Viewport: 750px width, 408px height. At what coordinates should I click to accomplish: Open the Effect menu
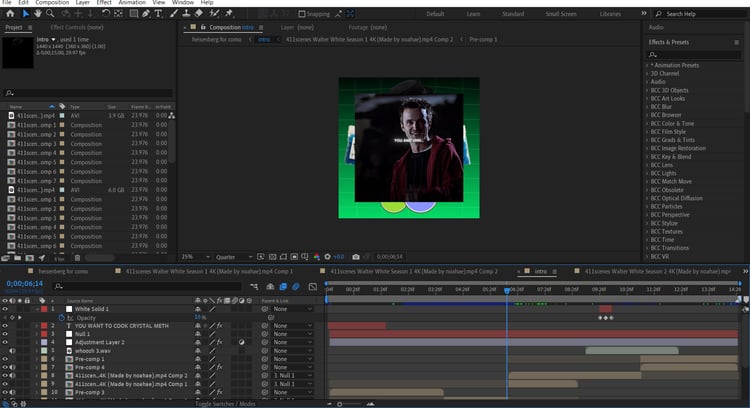click(104, 2)
